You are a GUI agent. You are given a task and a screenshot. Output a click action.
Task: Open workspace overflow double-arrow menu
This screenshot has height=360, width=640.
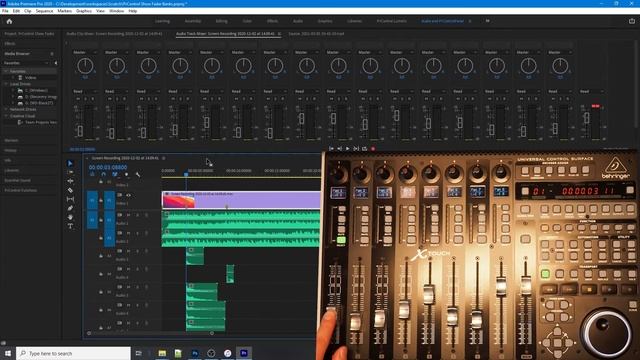[487, 21]
